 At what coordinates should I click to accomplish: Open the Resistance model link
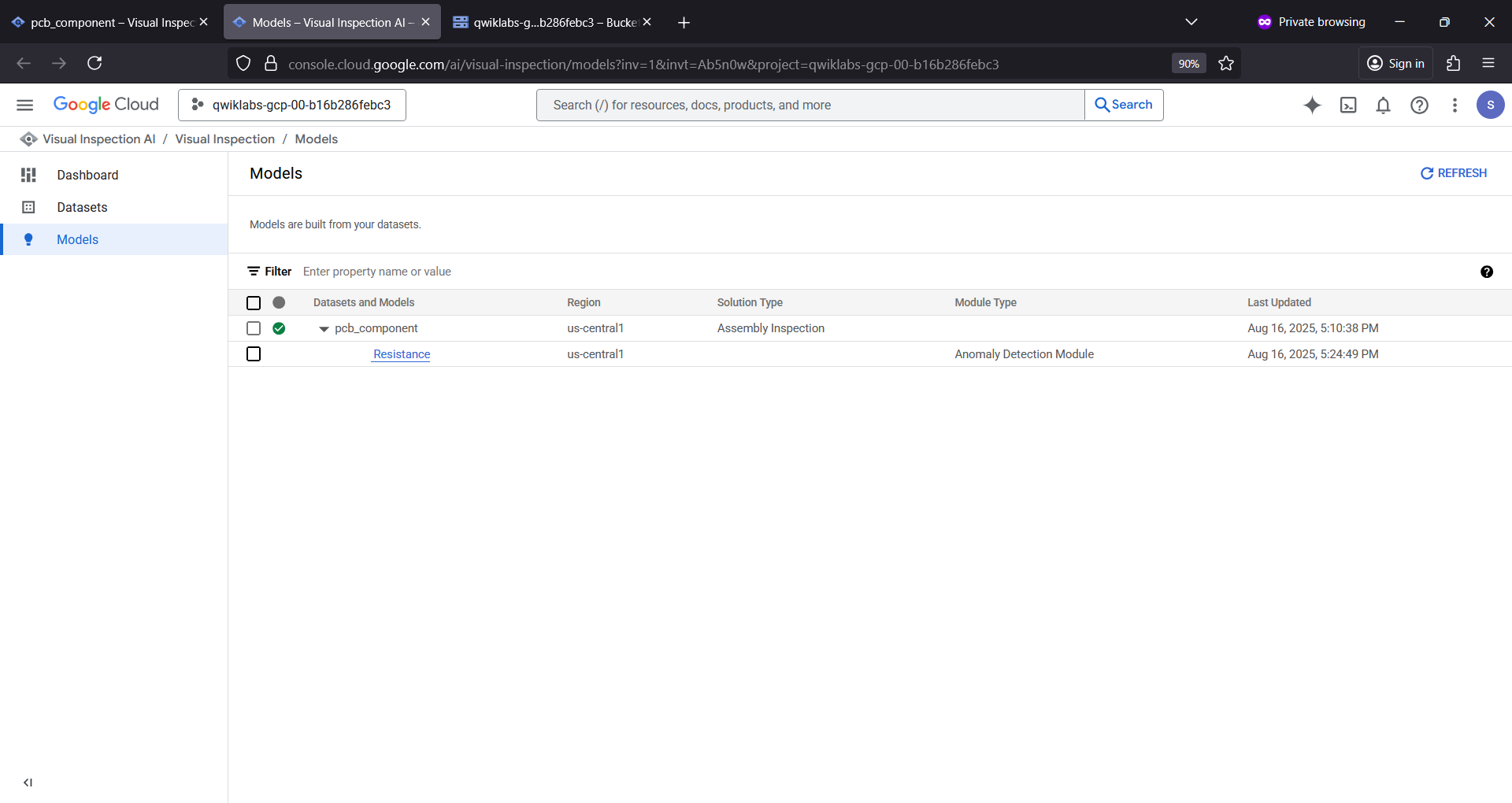click(x=402, y=354)
